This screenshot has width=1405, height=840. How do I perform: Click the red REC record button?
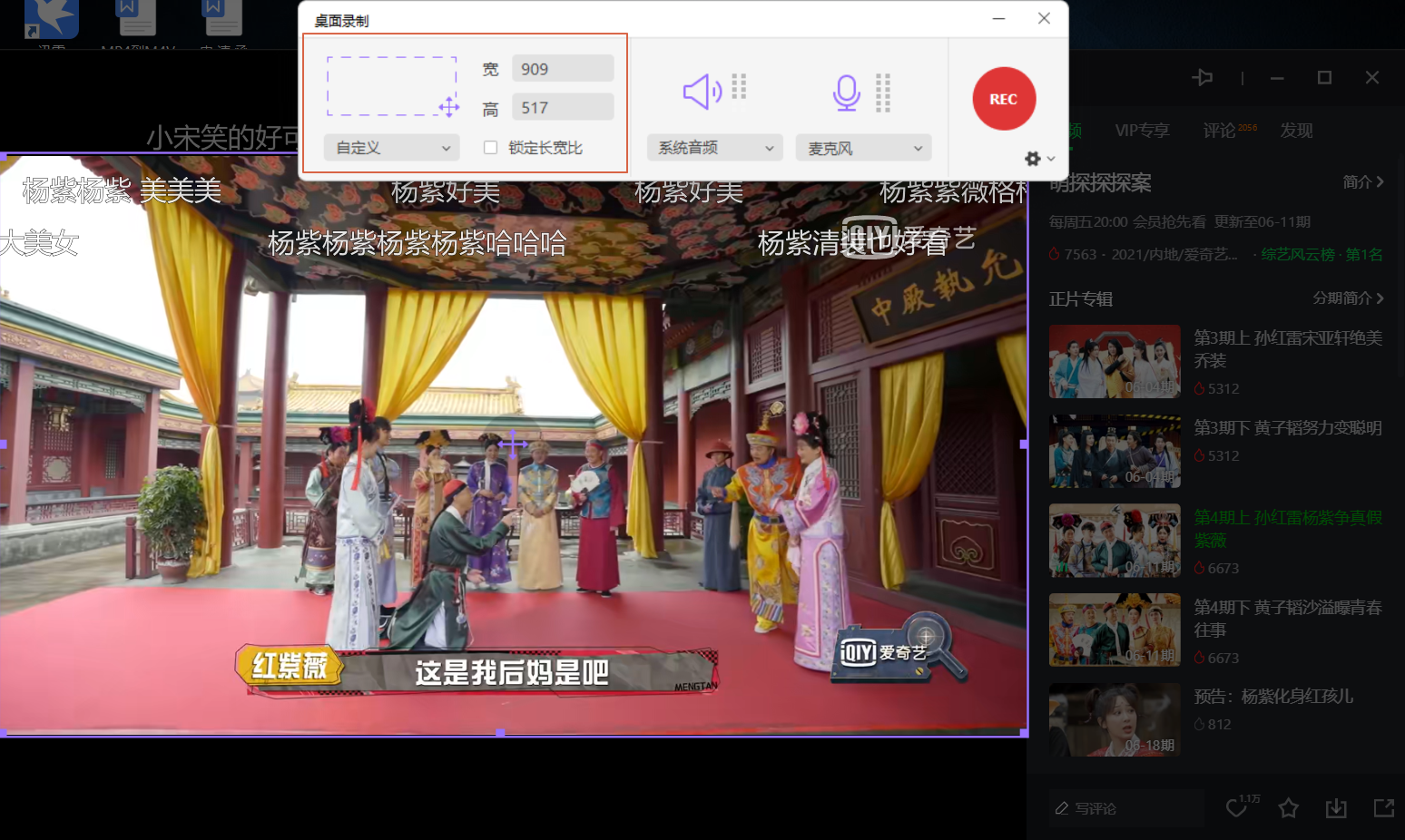(1003, 99)
